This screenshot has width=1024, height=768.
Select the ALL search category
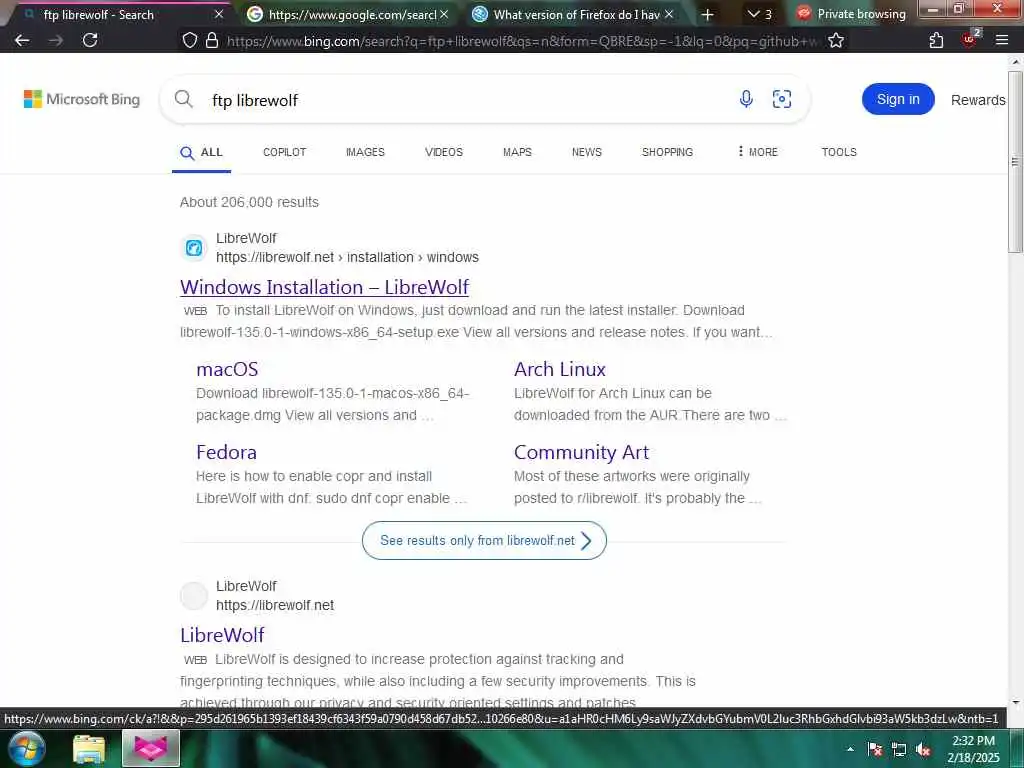coord(202,152)
